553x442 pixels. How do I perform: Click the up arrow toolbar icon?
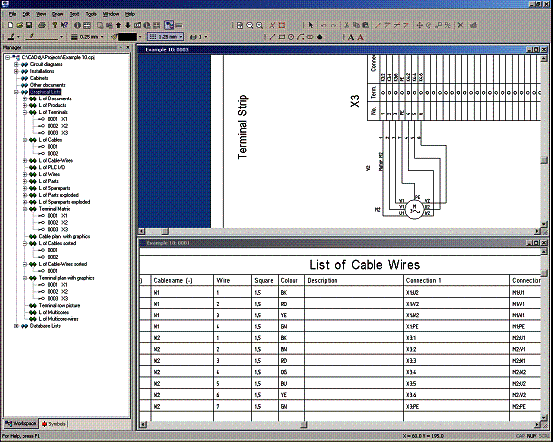pos(118,25)
